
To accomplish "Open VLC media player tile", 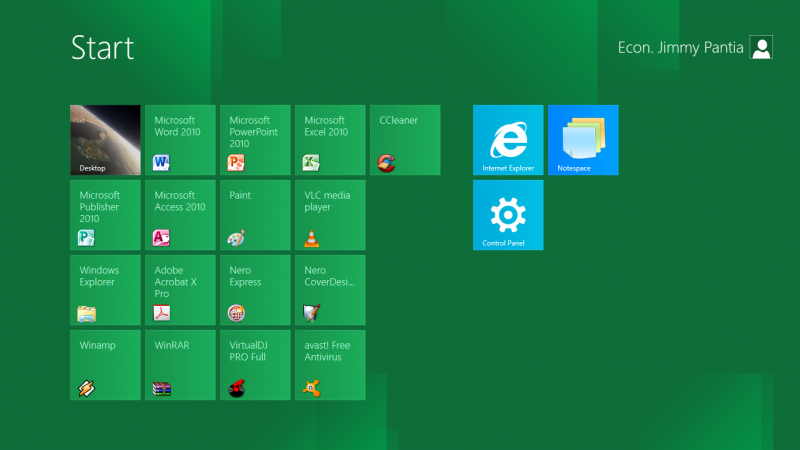I will (330, 215).
